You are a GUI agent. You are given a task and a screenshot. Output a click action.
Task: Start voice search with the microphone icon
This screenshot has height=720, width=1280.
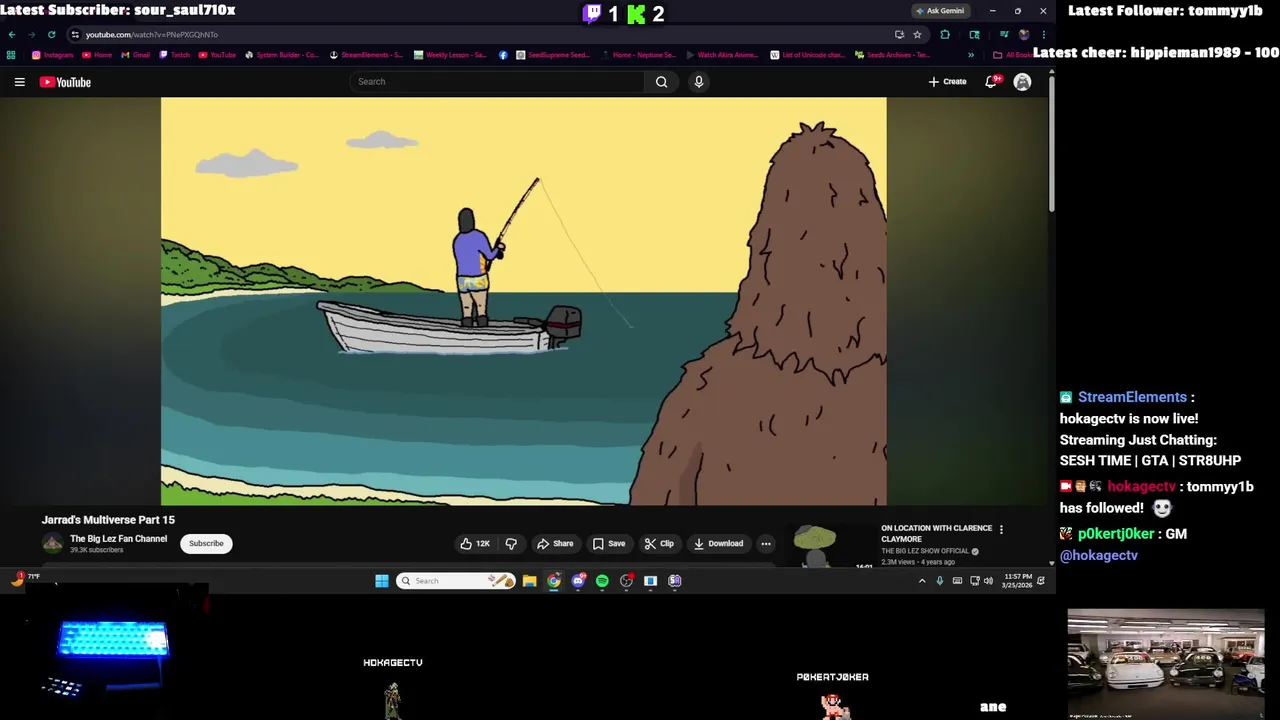click(699, 82)
